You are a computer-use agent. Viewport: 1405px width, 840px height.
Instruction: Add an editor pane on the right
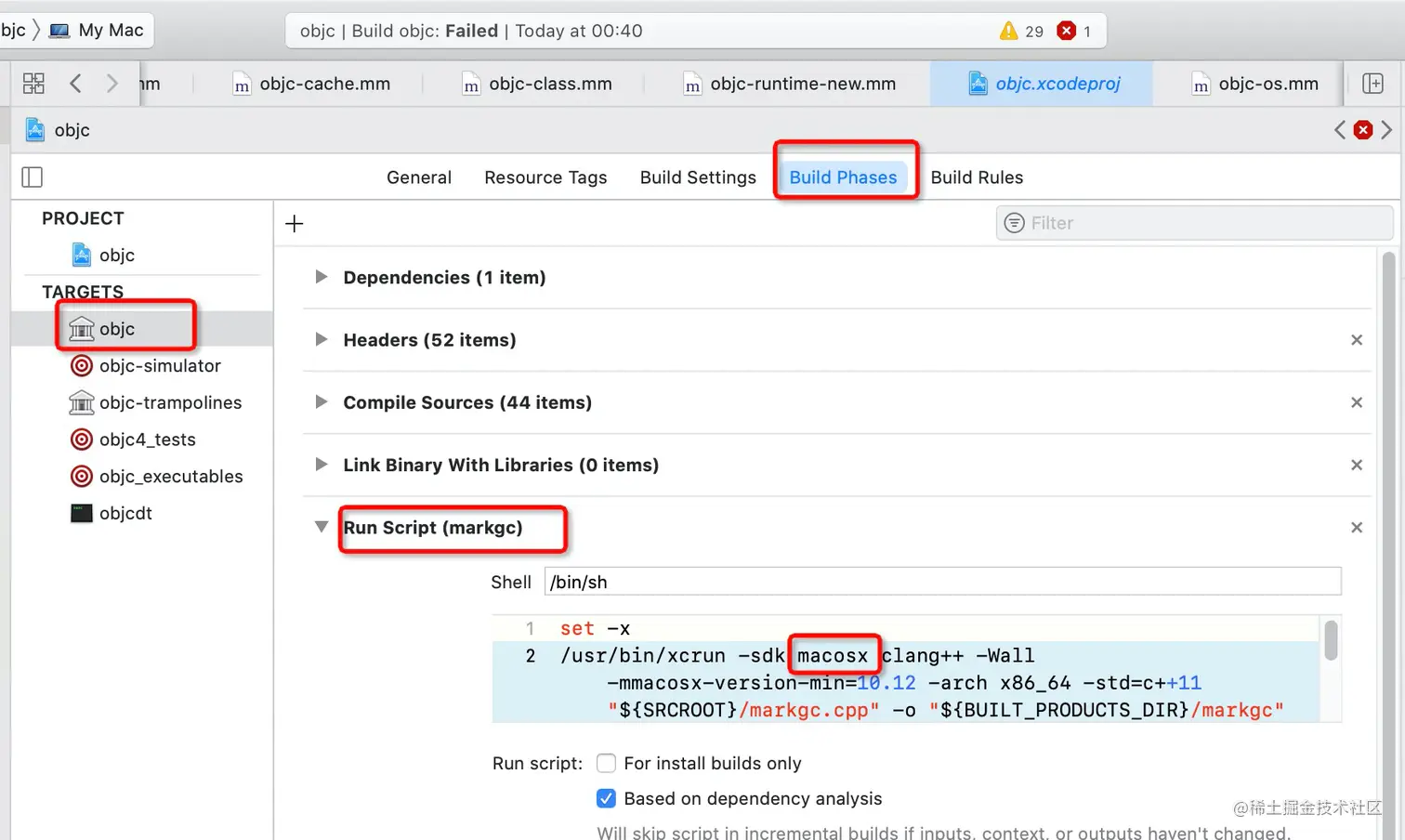tap(1372, 84)
